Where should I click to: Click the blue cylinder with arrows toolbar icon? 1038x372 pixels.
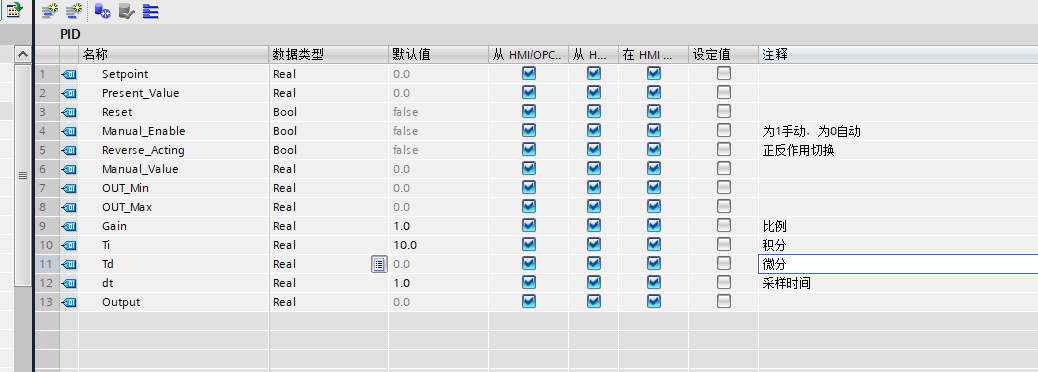[102, 11]
